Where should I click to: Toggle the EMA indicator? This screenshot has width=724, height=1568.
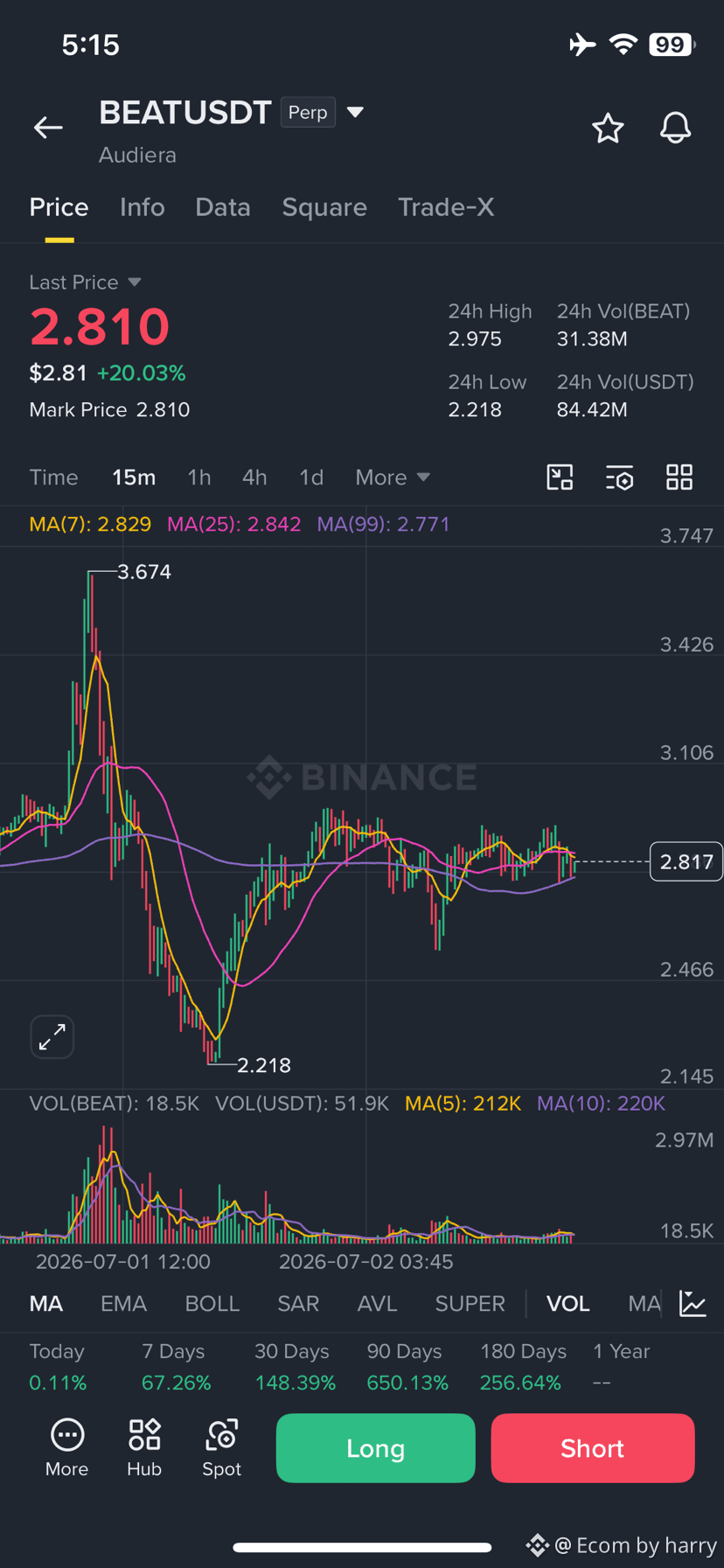[x=123, y=1304]
